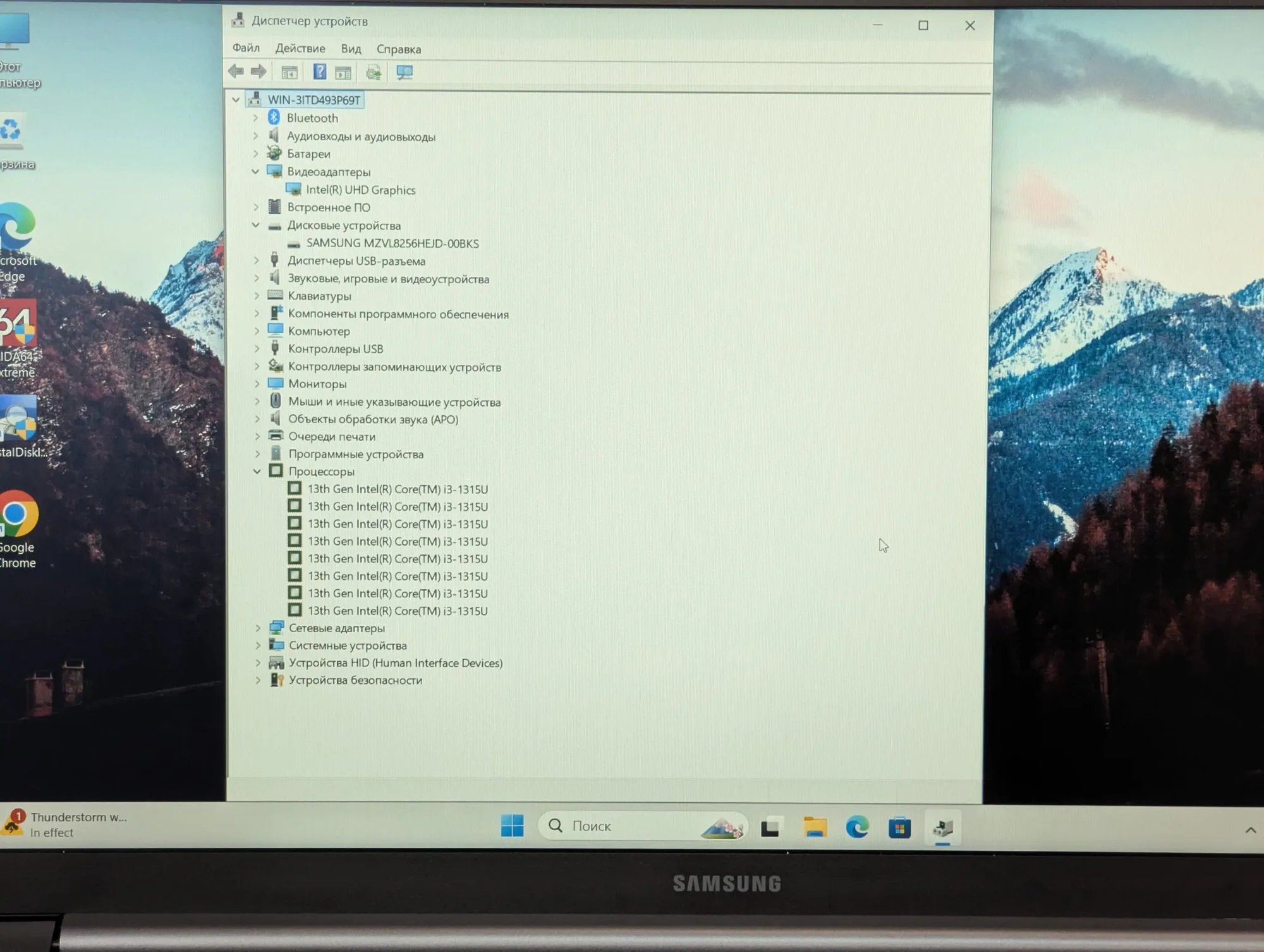Open Microsoft Store from the taskbar
The height and width of the screenshot is (952, 1264).
[899, 827]
